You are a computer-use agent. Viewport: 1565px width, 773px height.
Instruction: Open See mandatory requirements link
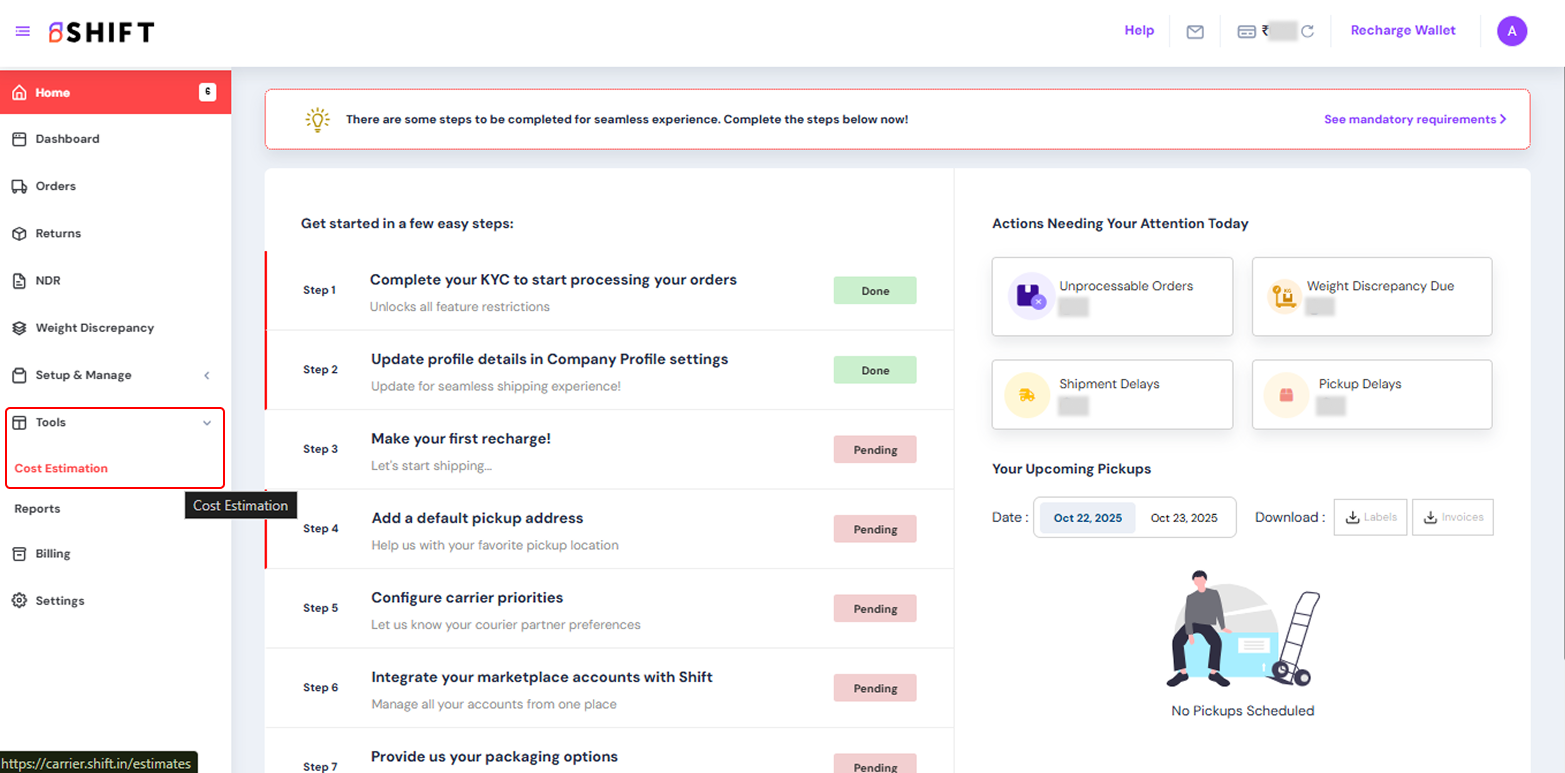coord(1414,119)
